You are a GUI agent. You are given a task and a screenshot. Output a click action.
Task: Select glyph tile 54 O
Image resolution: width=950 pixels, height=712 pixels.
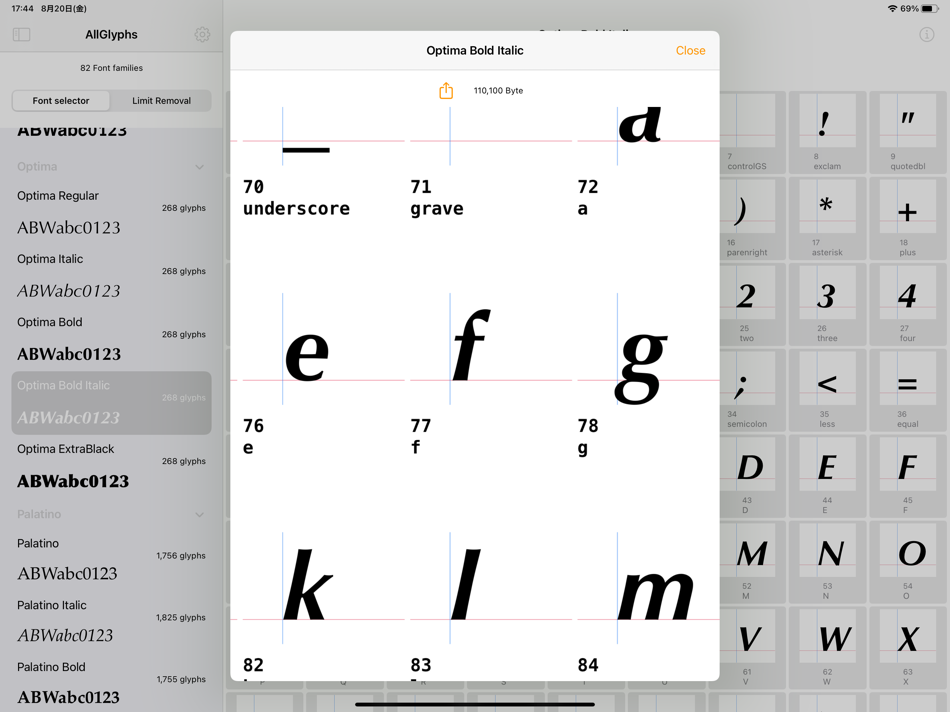[x=908, y=562]
